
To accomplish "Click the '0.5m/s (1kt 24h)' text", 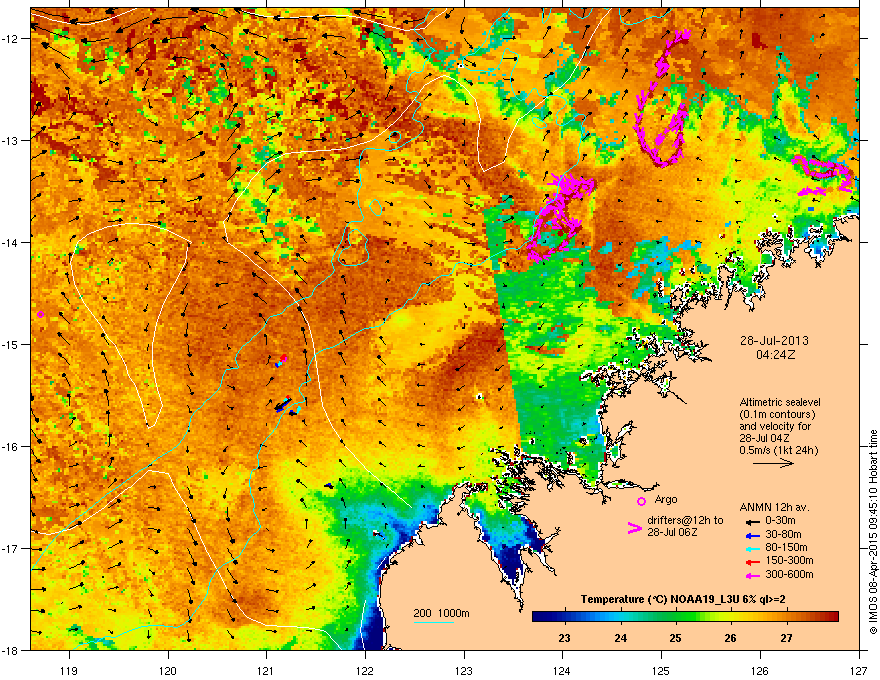I will [x=778, y=450].
